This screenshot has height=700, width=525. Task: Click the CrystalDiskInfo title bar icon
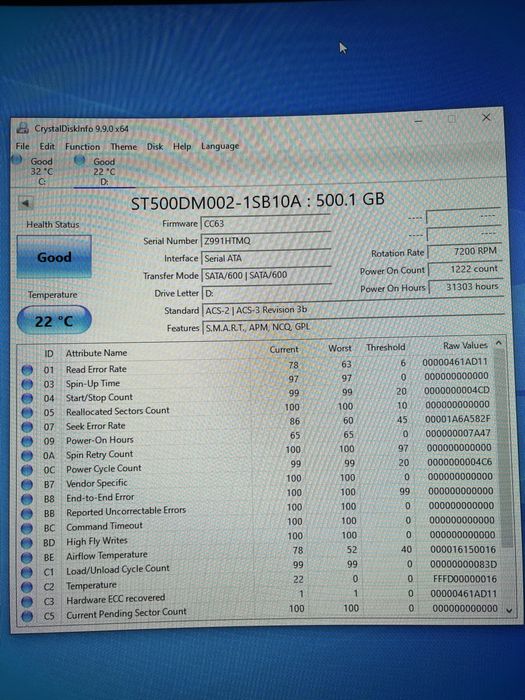click(23, 129)
